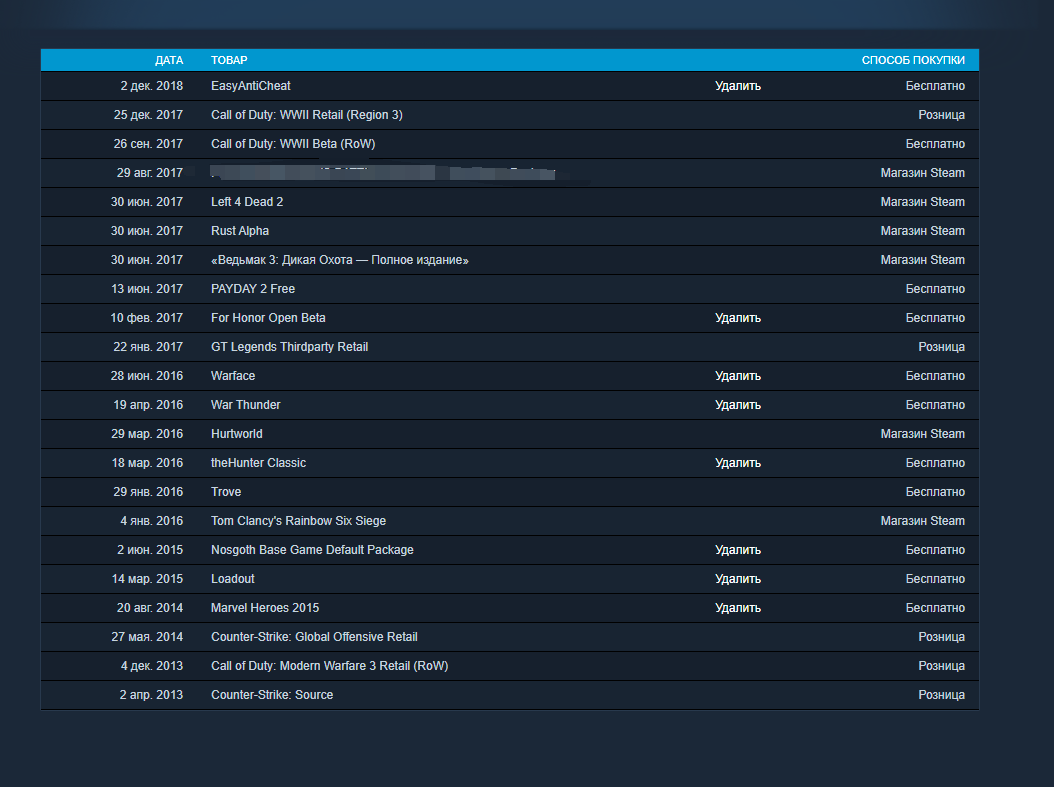Click date 20 авг. 2014
Screen dimensions: 1054x787
[x=149, y=608]
